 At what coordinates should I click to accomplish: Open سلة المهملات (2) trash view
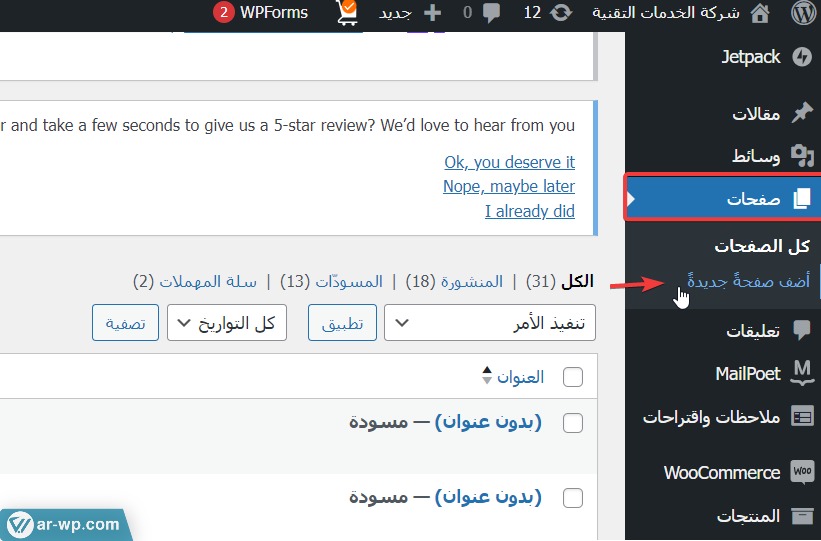point(195,281)
